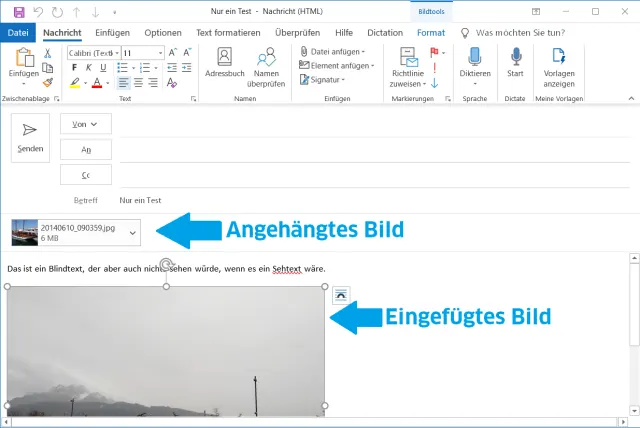Open the Adressbuch

224,62
